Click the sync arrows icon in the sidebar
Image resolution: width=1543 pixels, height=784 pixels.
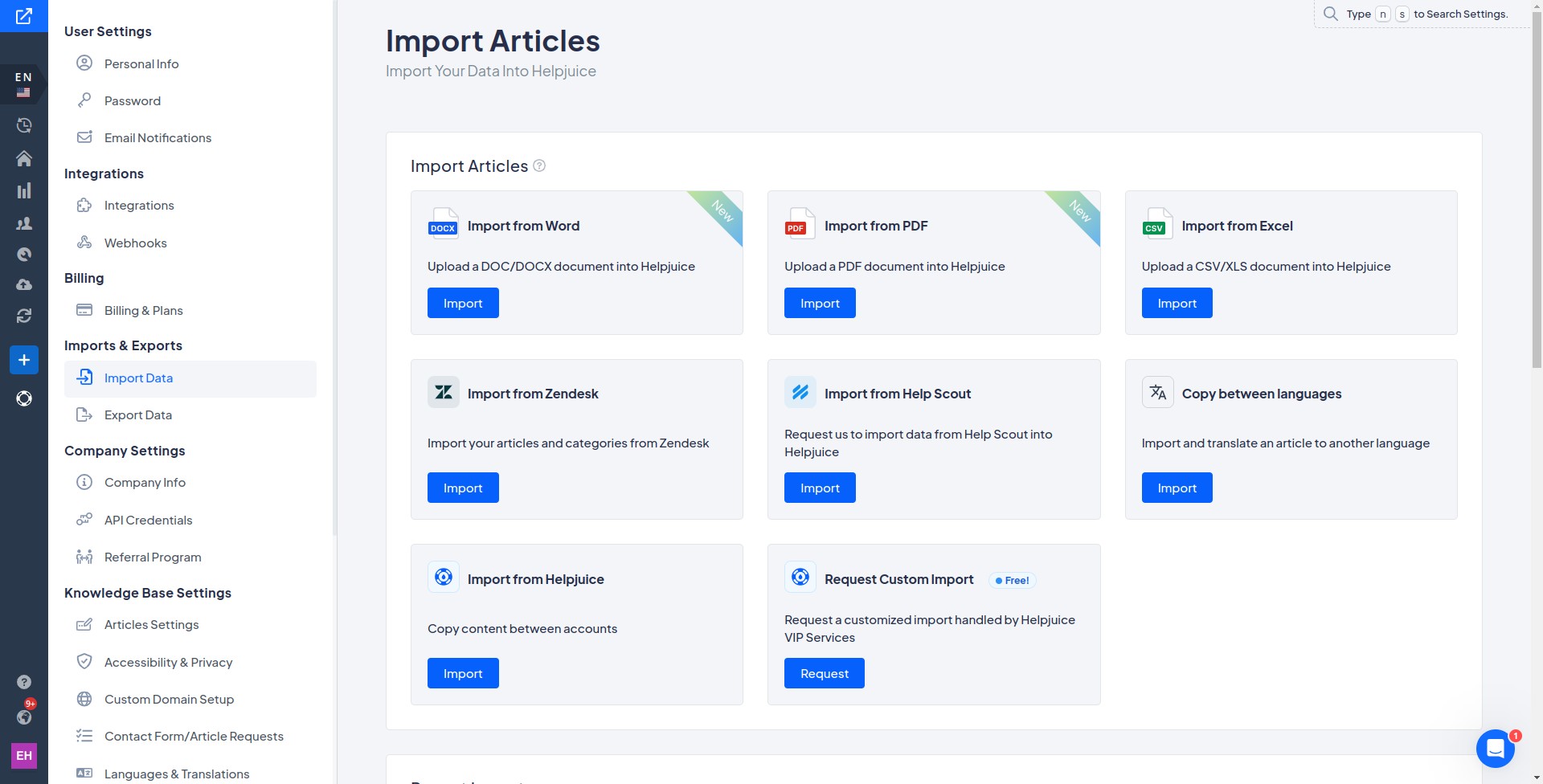point(24,316)
